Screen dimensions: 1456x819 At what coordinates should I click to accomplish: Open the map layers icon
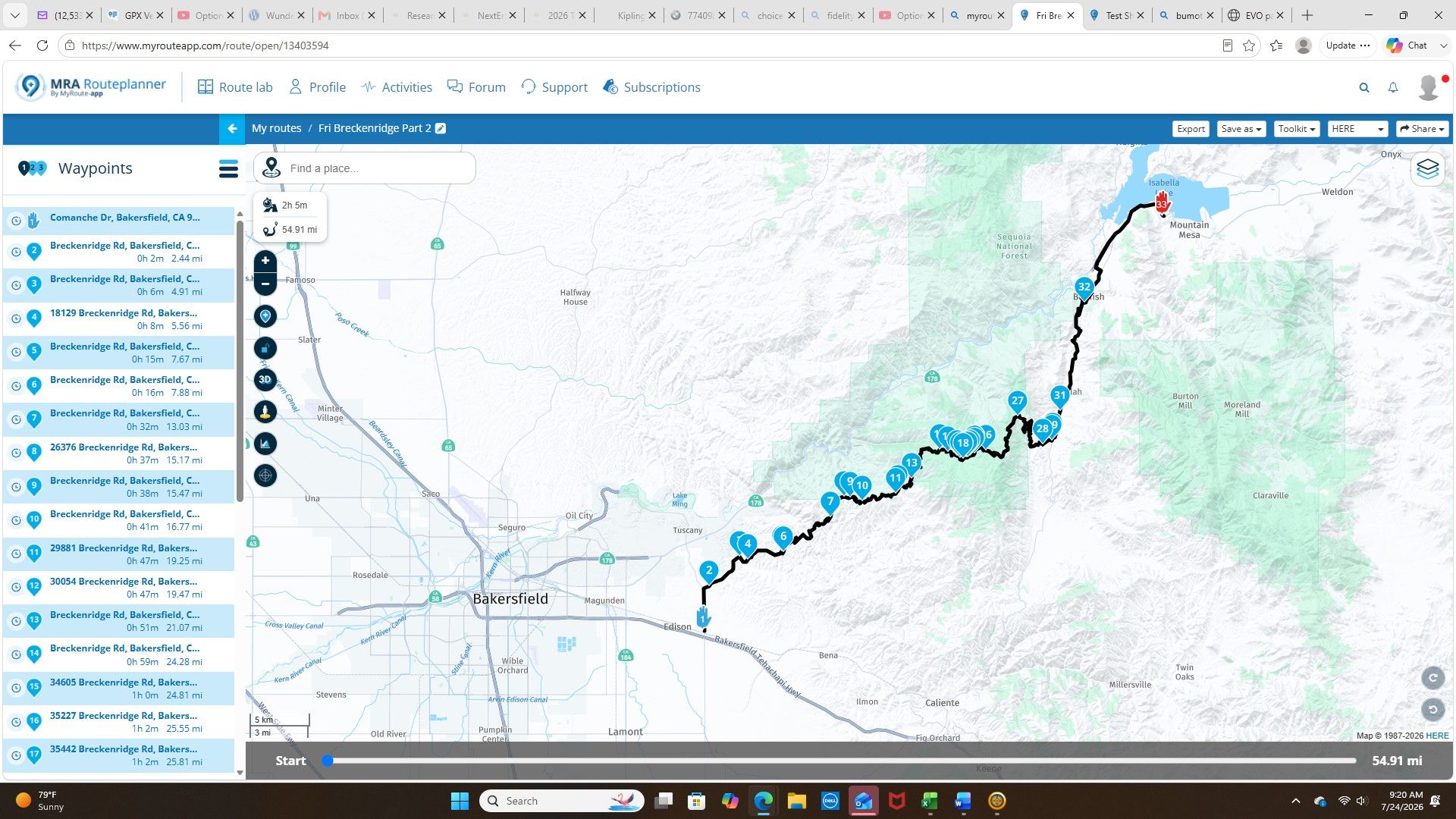point(1427,168)
